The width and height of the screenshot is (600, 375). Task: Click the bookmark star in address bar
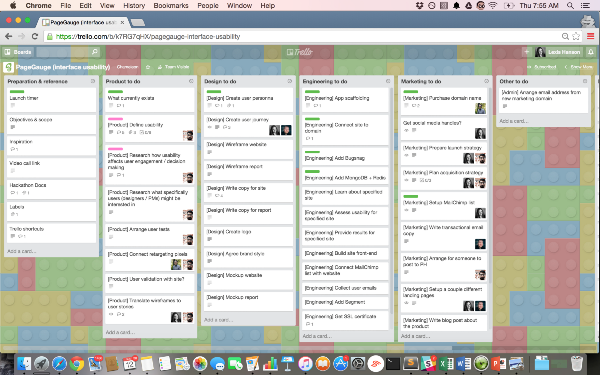click(576, 36)
